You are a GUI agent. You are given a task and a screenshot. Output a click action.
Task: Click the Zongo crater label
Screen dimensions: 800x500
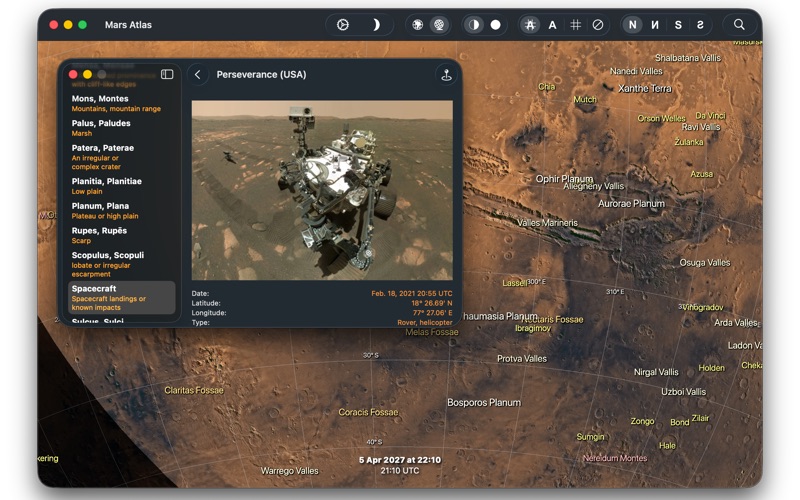pyautogui.click(x=642, y=421)
